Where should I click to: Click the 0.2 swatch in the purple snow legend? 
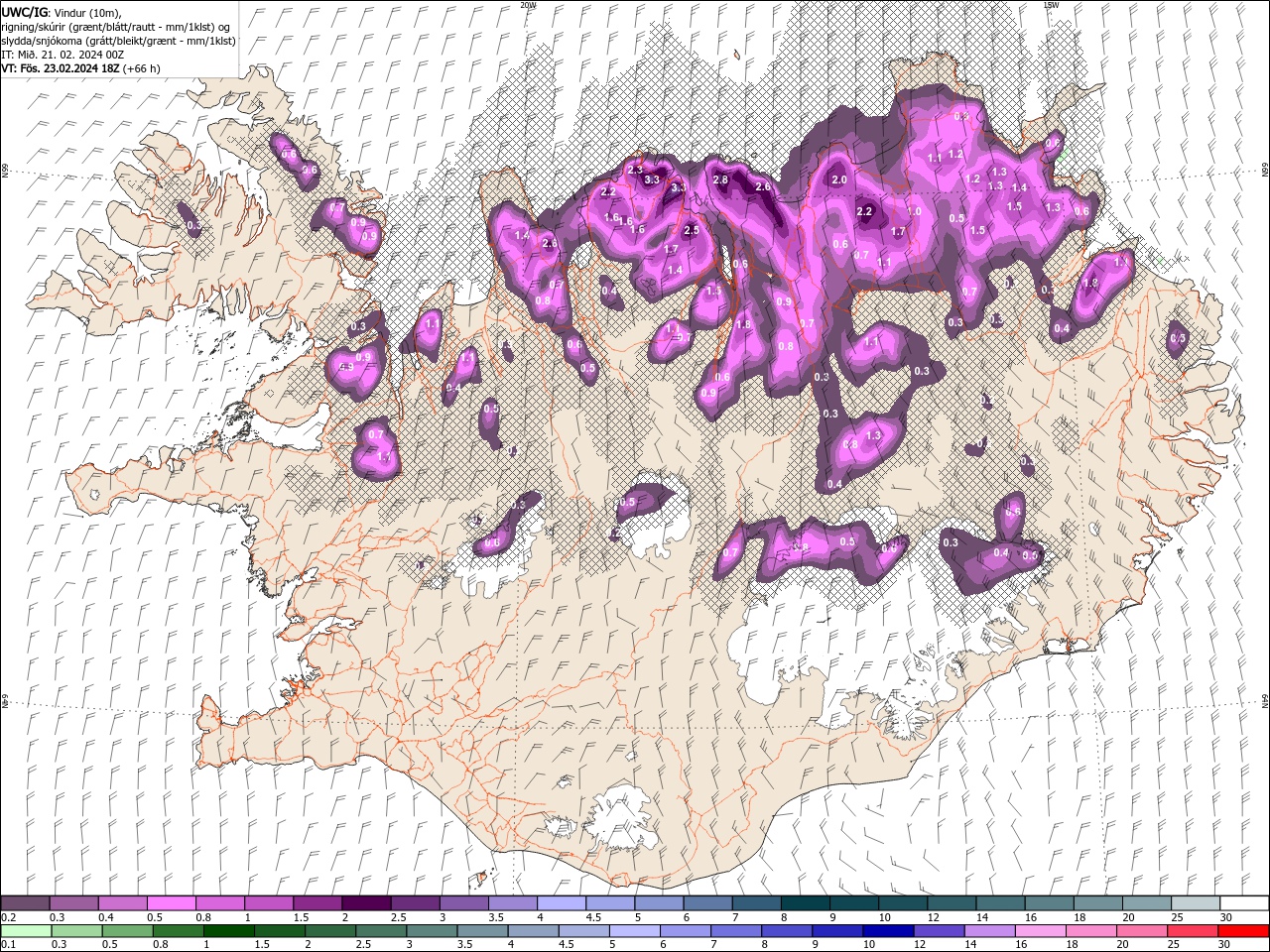[x=25, y=903]
